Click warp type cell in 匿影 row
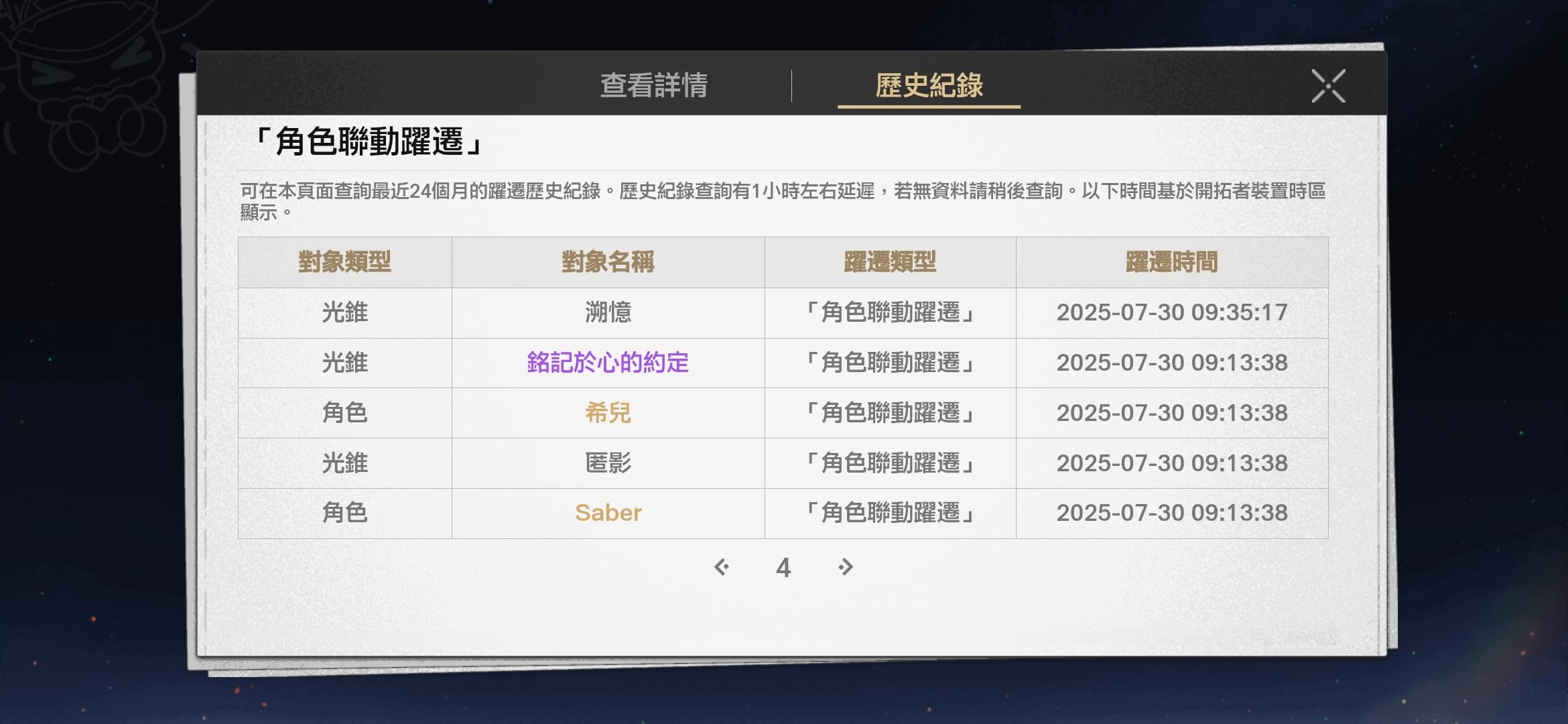 (x=890, y=463)
